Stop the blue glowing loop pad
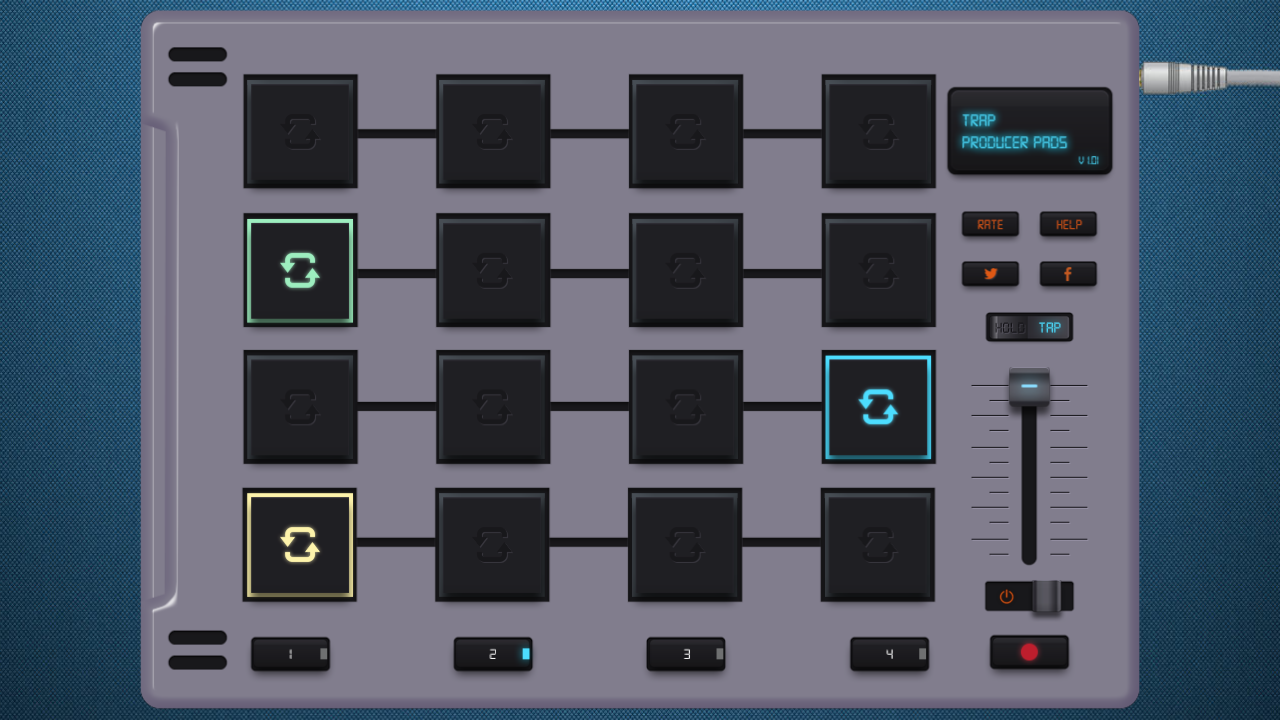The height and width of the screenshot is (720, 1280). [x=879, y=407]
